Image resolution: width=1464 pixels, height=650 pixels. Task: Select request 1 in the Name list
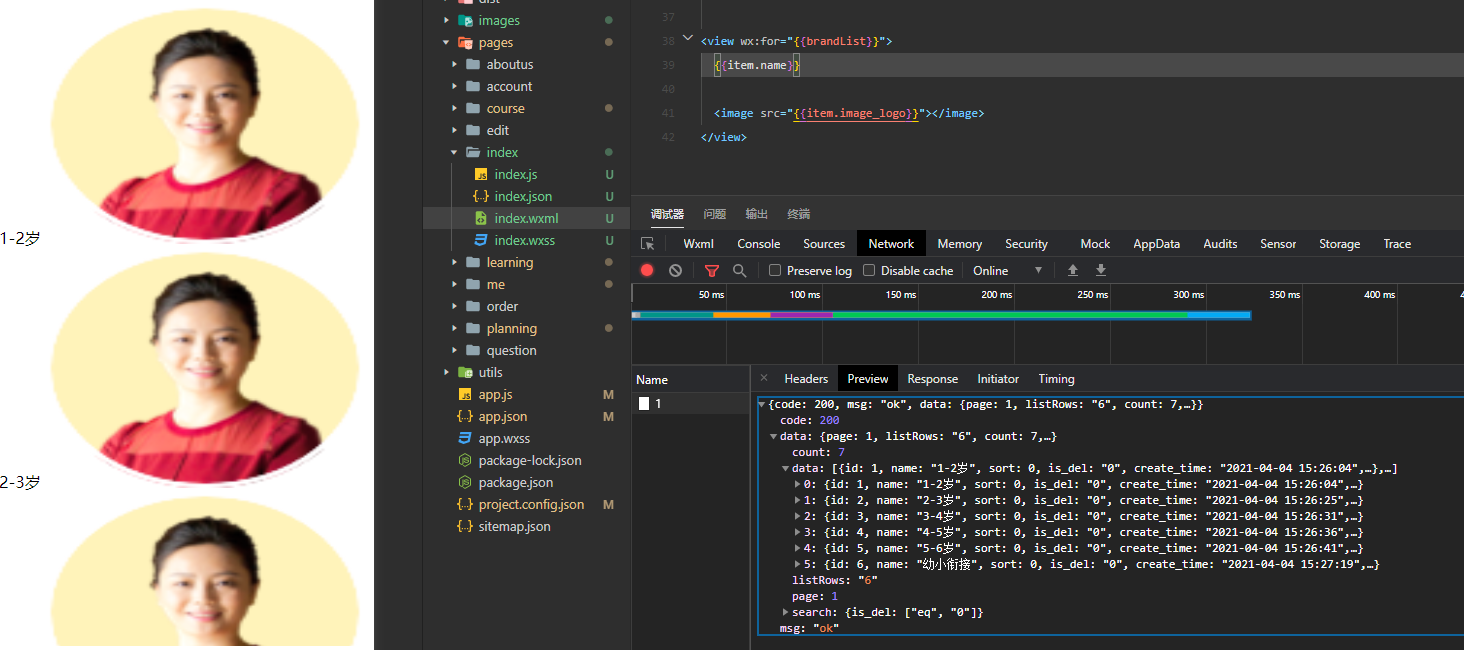657,403
